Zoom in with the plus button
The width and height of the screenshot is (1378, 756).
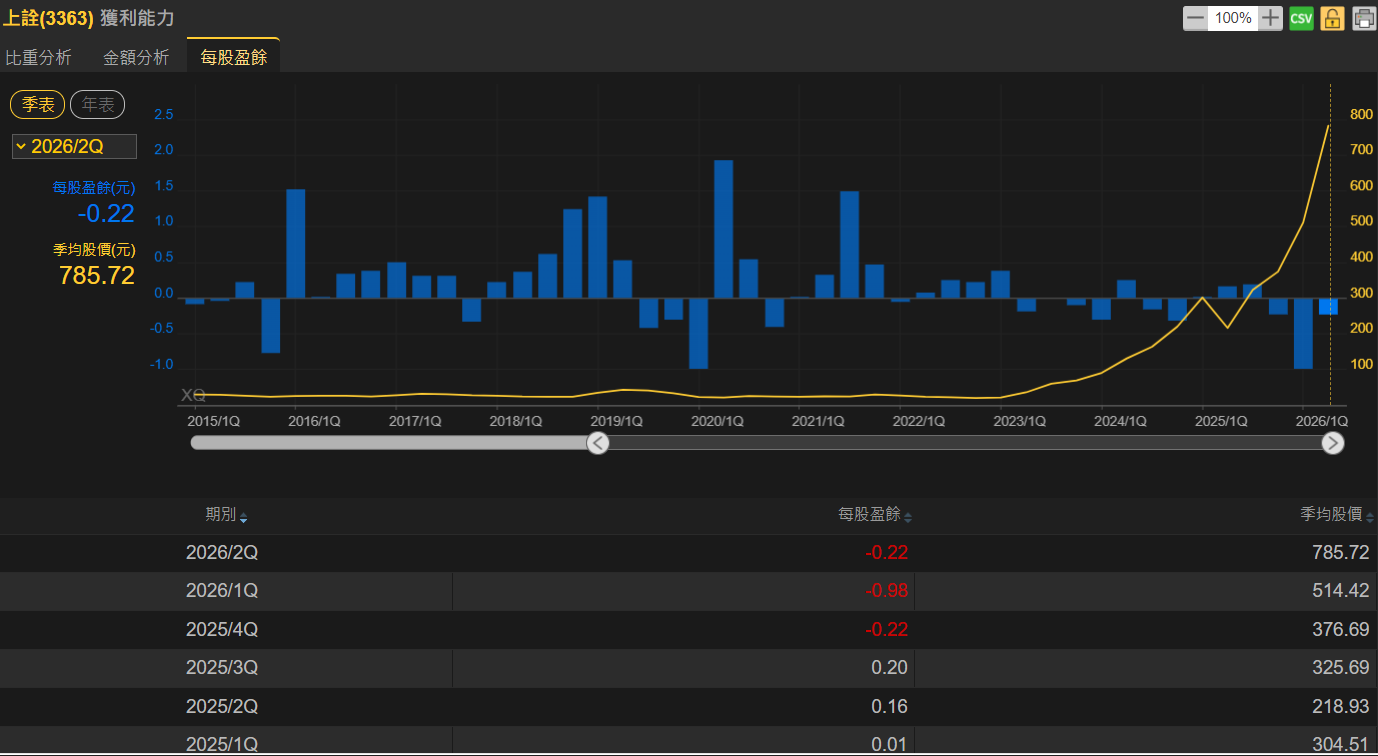(x=1270, y=18)
